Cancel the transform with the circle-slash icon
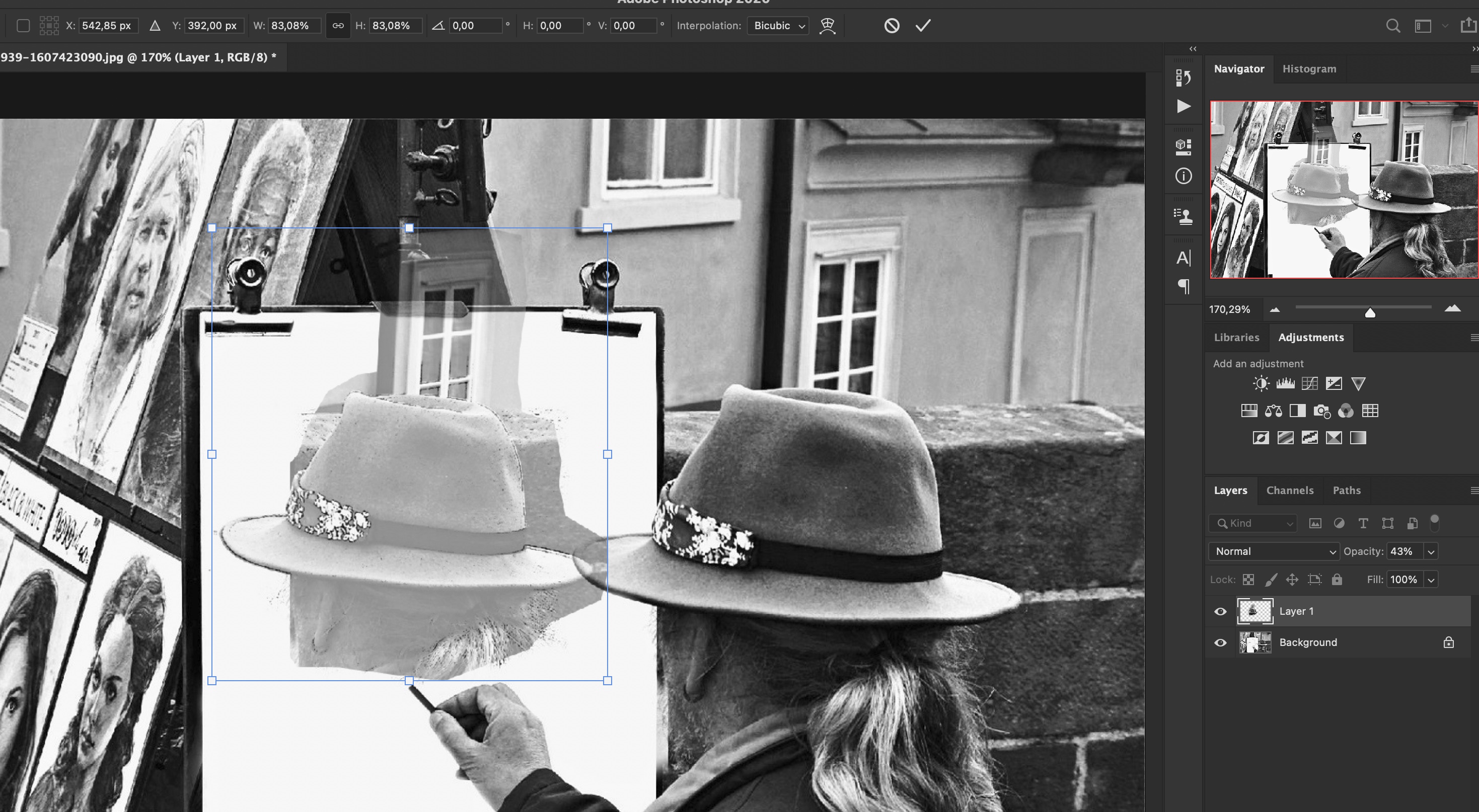Viewport: 1479px width, 812px height. 891,25
